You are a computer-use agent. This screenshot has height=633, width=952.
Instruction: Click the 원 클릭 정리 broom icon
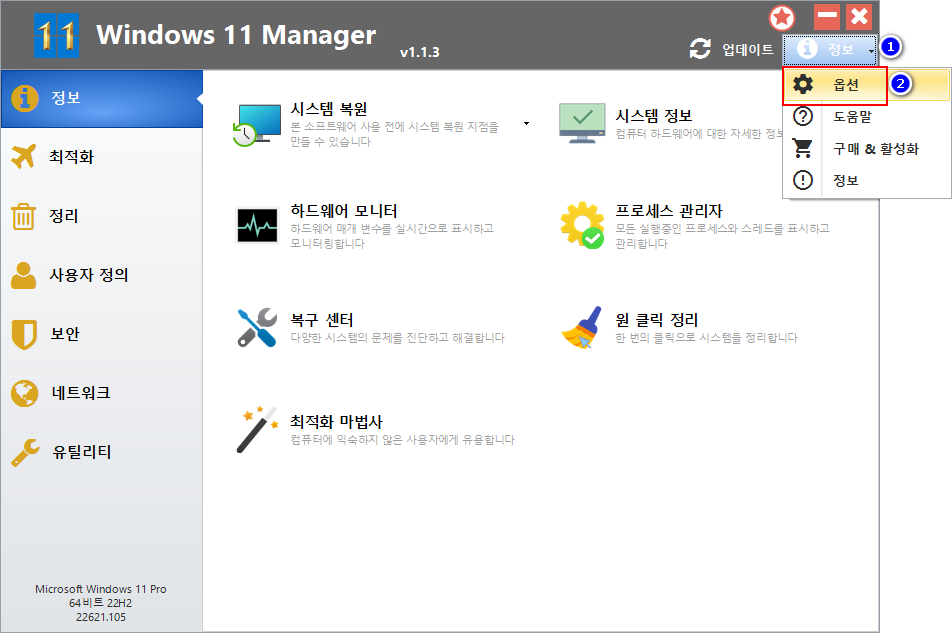pos(582,327)
